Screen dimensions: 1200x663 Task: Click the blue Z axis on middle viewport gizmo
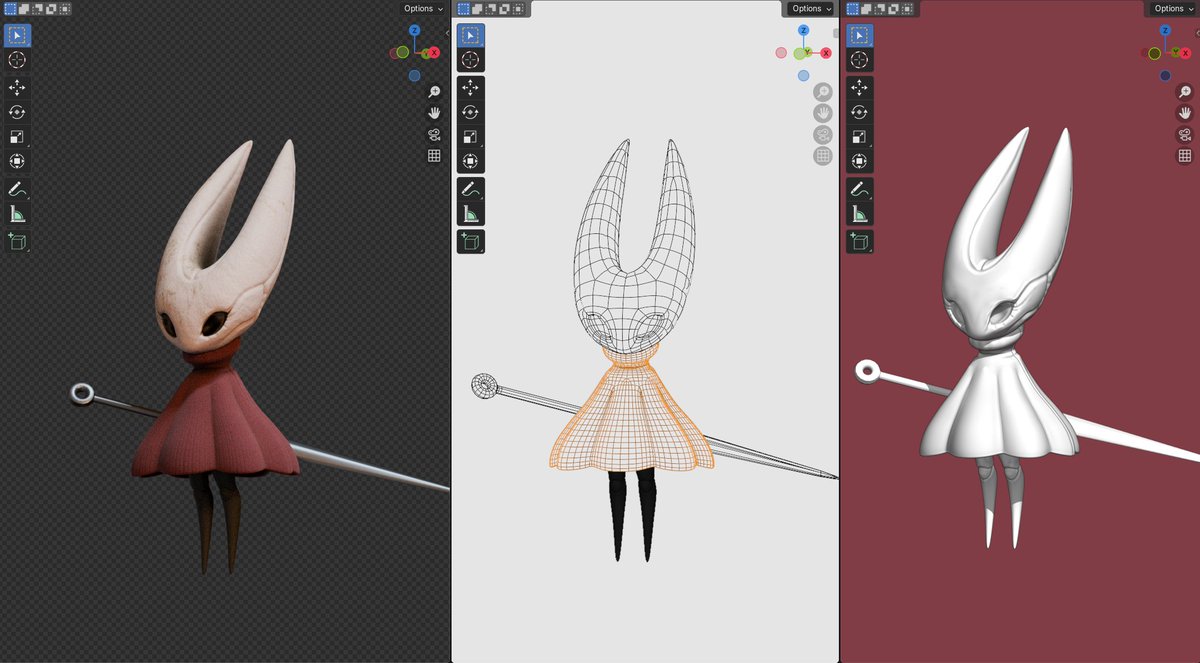point(803,31)
